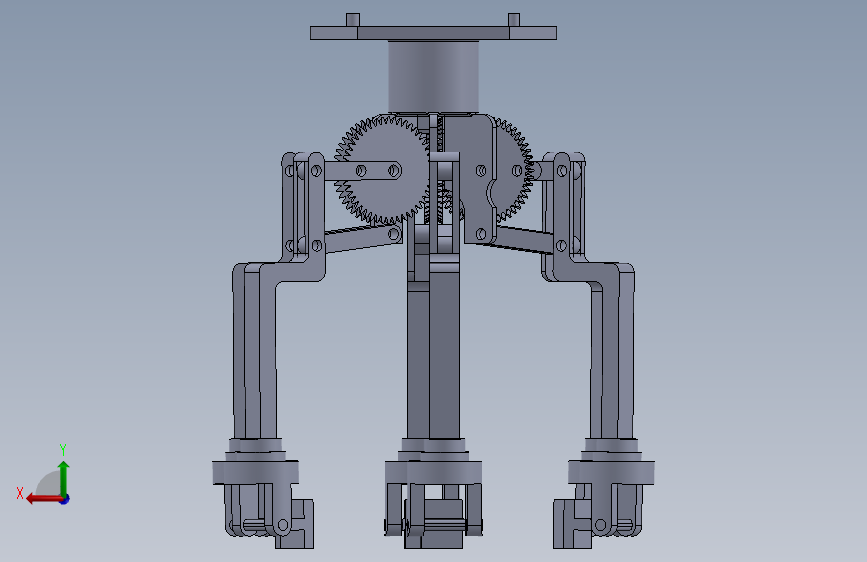Select the cylindrical motor housing below the plate

coord(433,76)
